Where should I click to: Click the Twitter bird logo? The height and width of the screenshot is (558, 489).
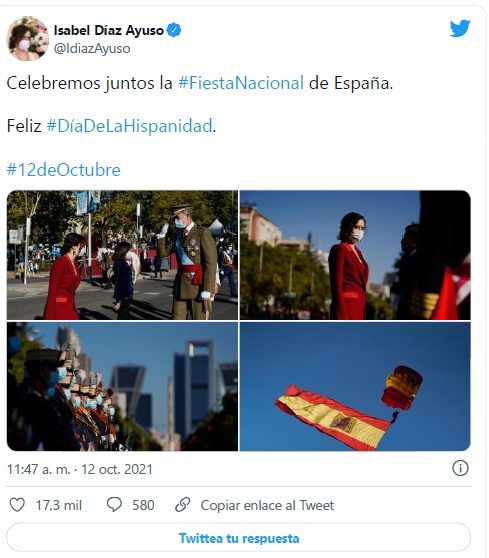460,28
